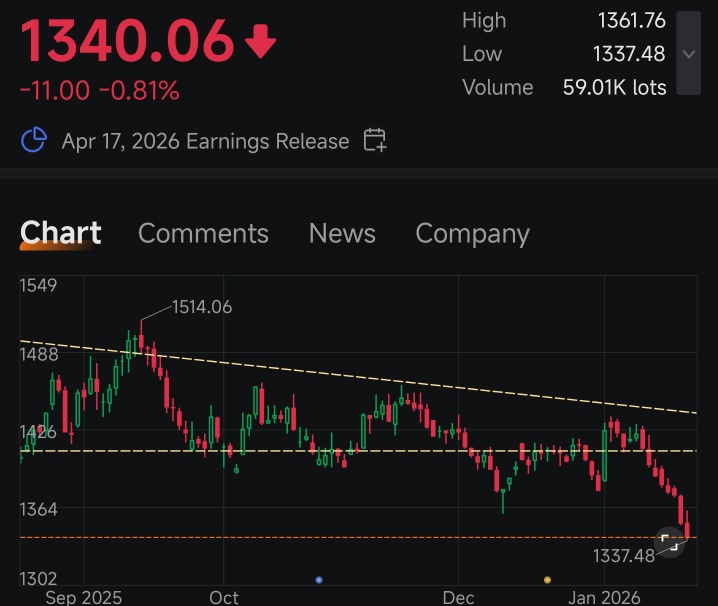Screen dimensions: 718x606
Task: Click the -11.00 -0.81% change text
Action: (100, 90)
